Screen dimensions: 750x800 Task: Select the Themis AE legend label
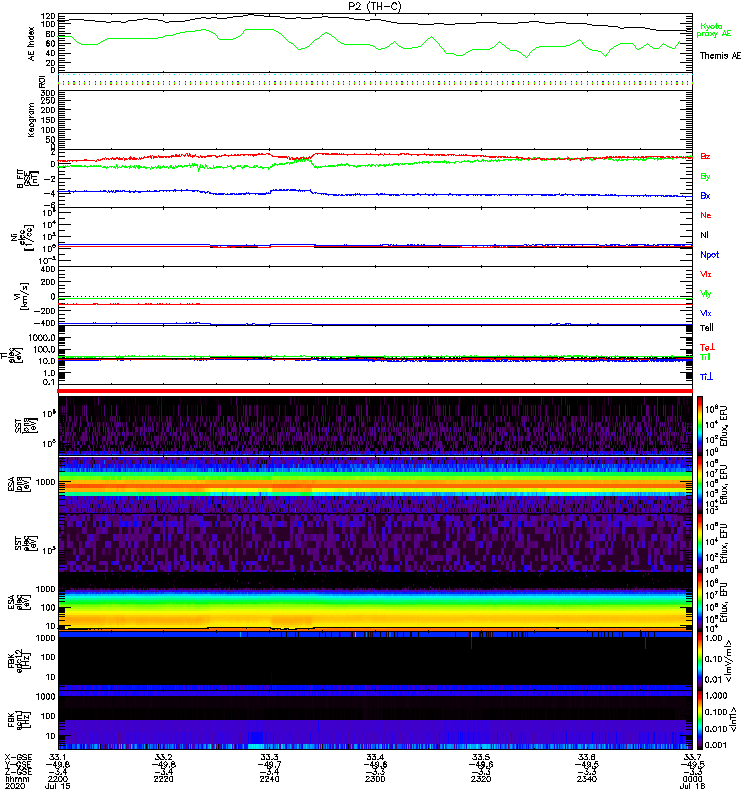(x=720, y=56)
